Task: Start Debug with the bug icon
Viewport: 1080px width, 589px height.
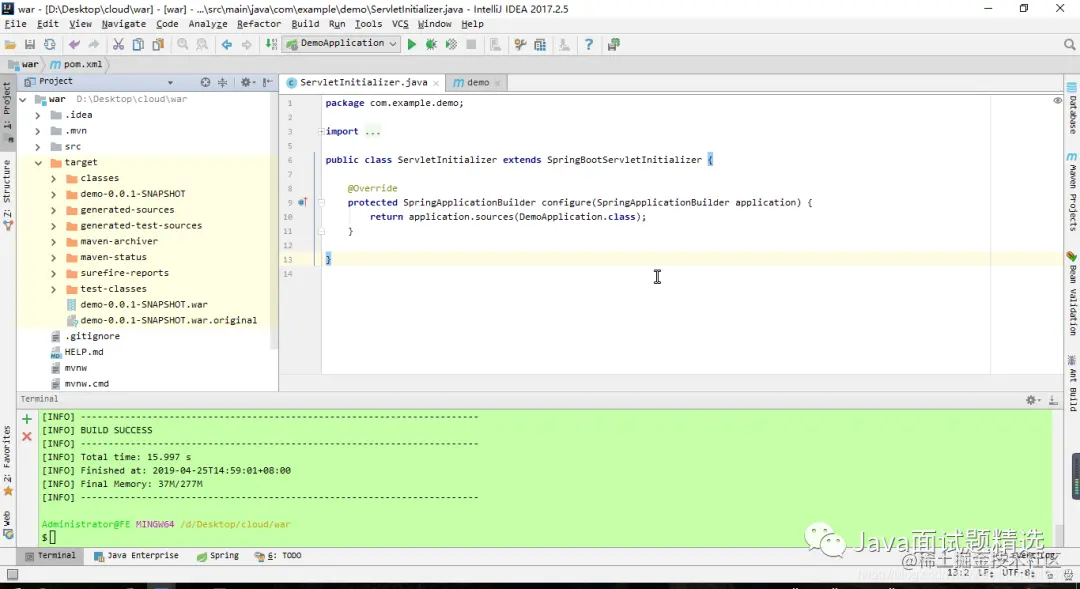Action: click(x=431, y=45)
